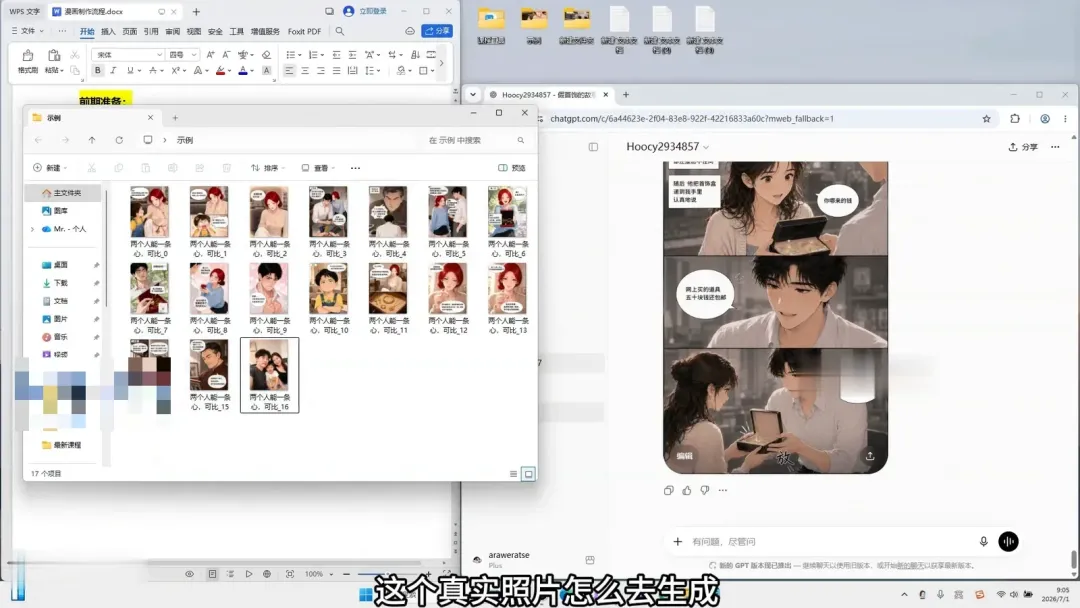The width and height of the screenshot is (1080, 608).
Task: Toggle Strikethrough in WPS ribbon
Action: tap(153, 70)
